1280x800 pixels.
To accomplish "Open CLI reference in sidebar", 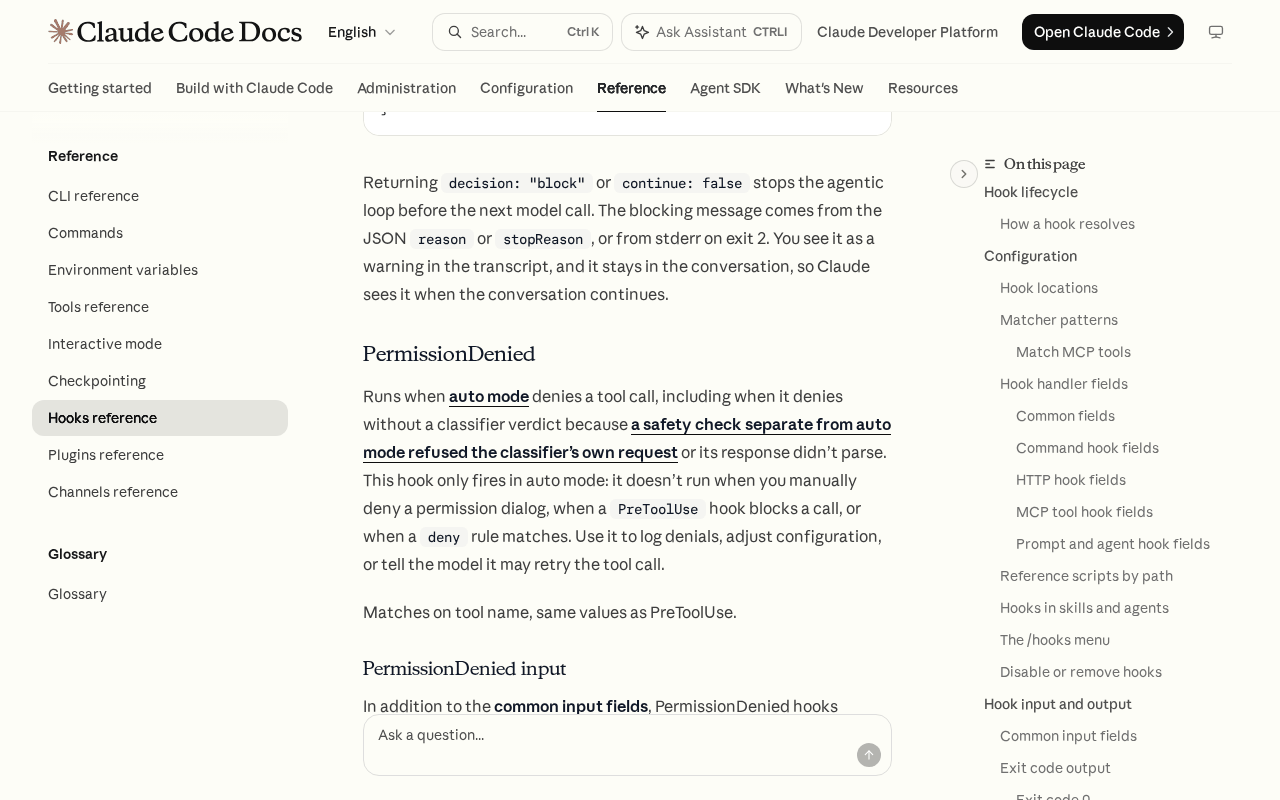I will coord(160,196).
